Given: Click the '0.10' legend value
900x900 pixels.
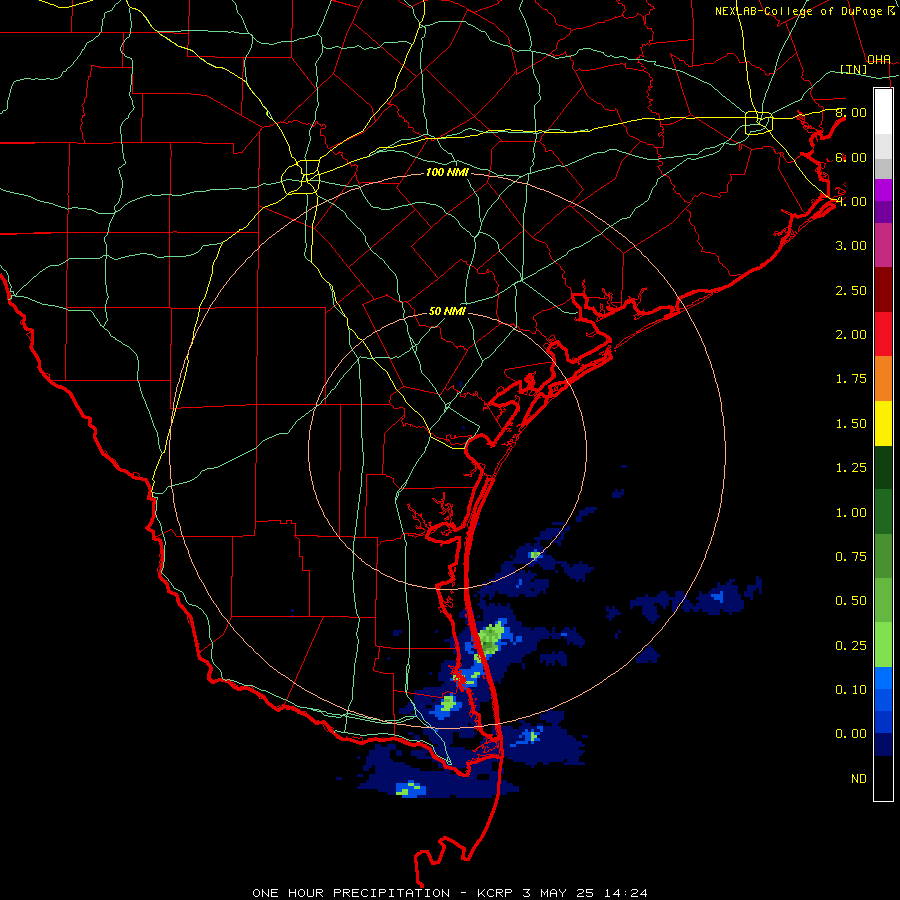Looking at the screenshot, I should click(x=851, y=690).
